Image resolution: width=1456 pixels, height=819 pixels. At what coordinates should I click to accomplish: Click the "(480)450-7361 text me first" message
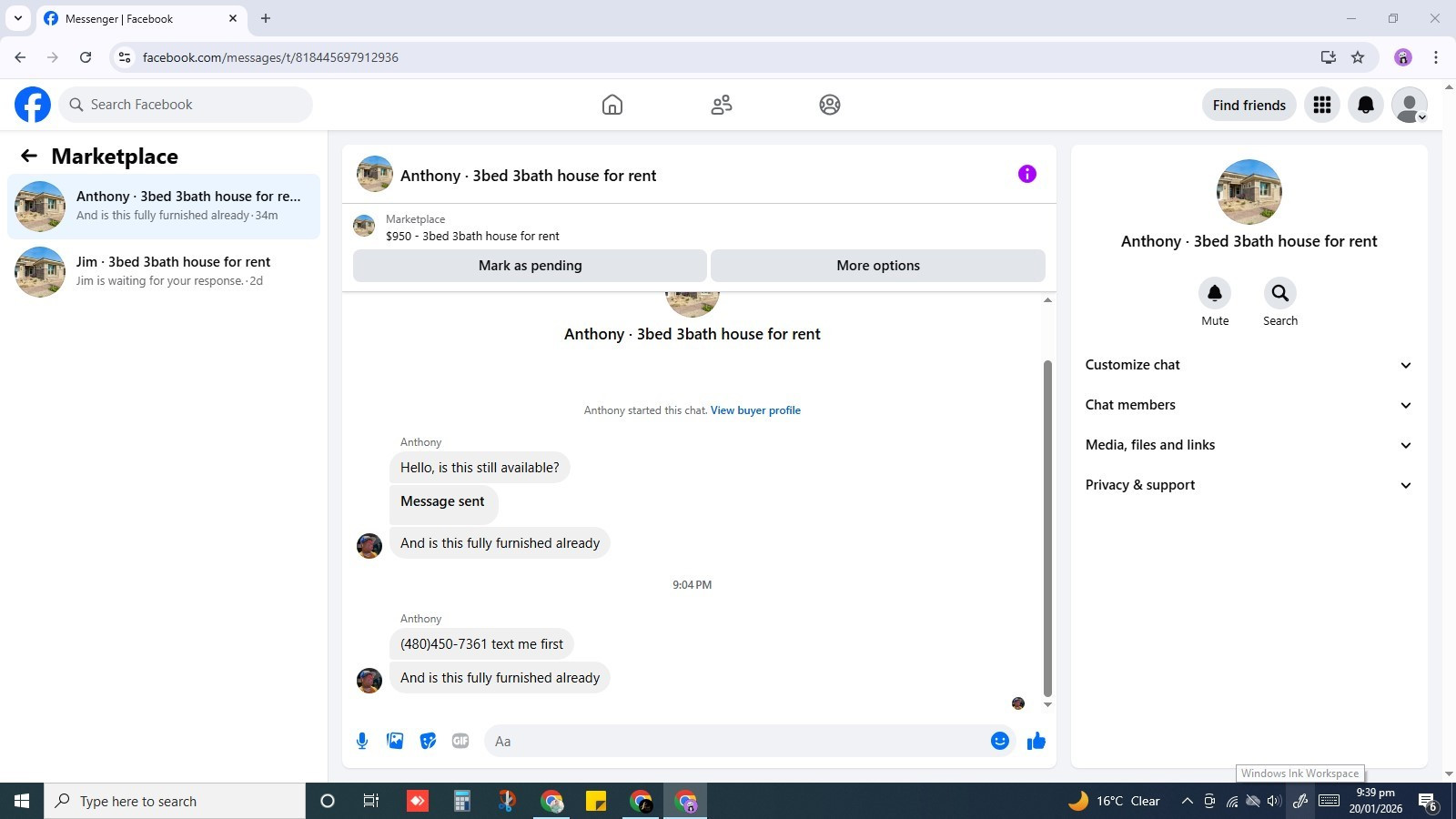pos(481,644)
